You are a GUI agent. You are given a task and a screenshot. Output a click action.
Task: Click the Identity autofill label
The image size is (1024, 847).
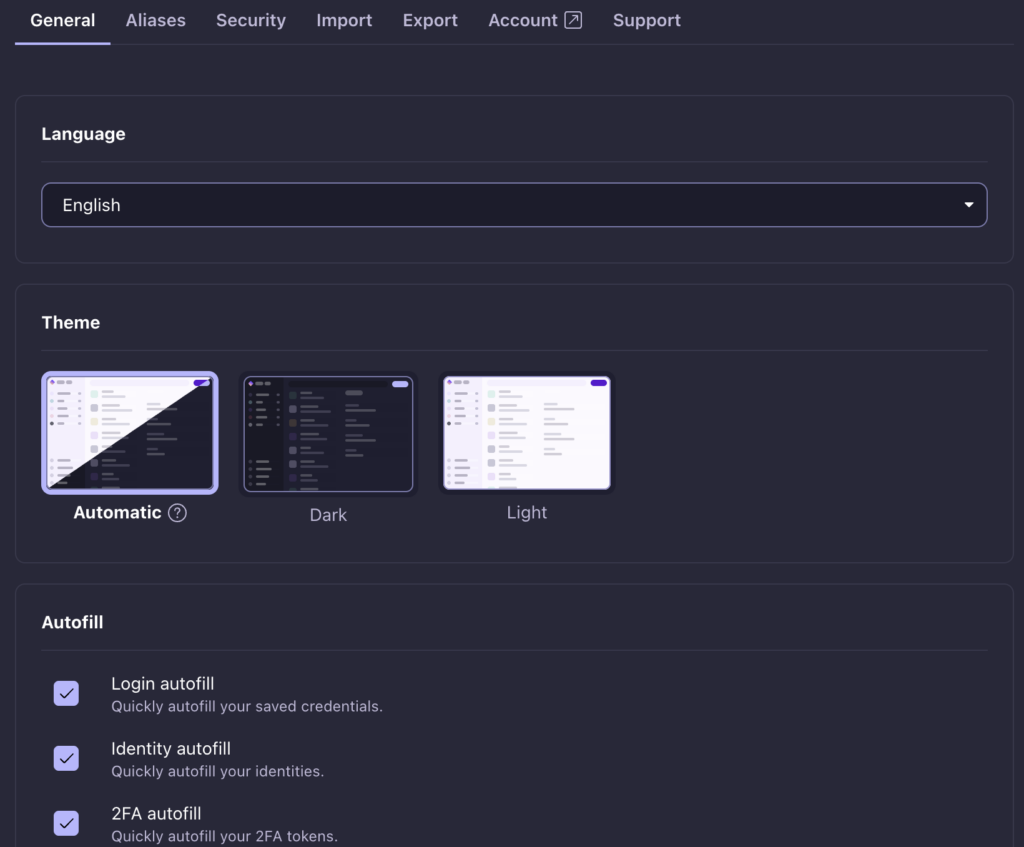click(x=170, y=748)
